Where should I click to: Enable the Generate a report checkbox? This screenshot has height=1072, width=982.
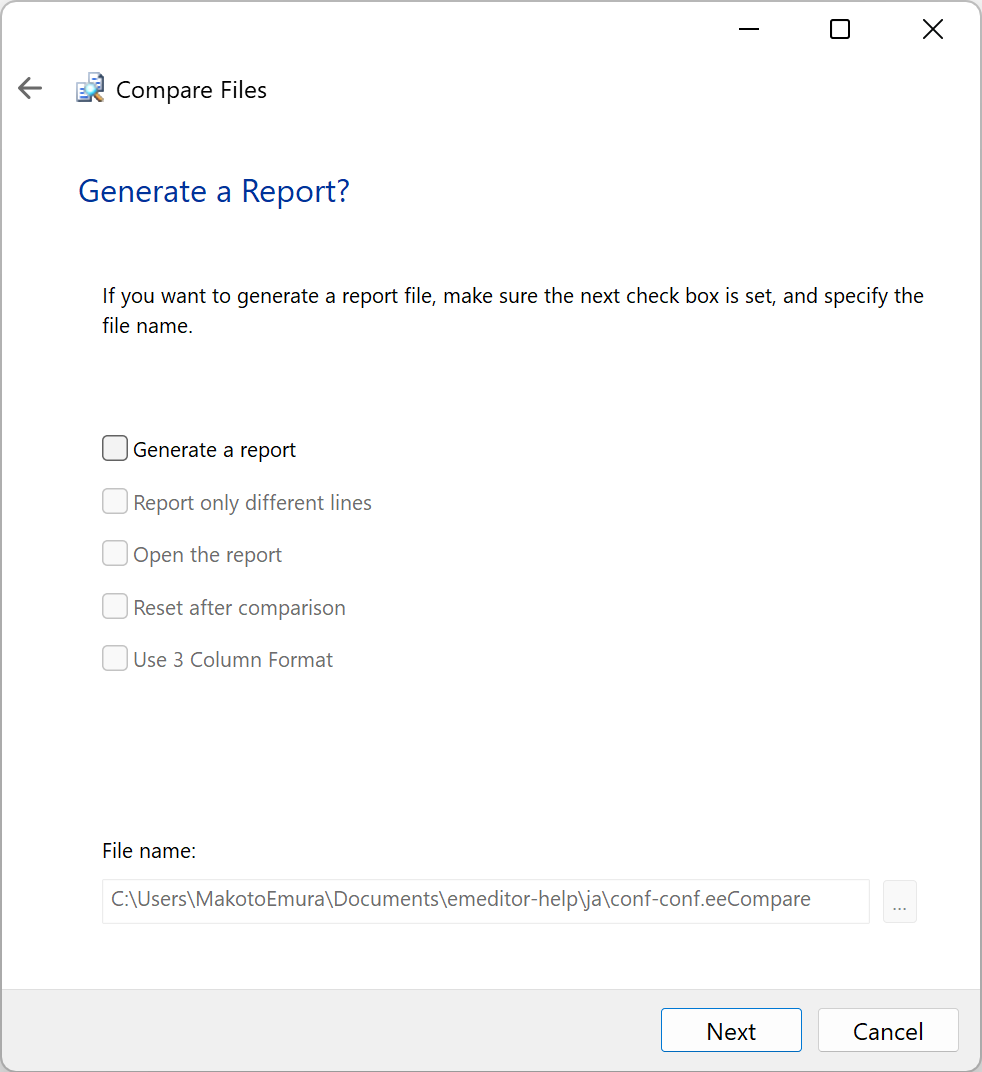click(115, 448)
